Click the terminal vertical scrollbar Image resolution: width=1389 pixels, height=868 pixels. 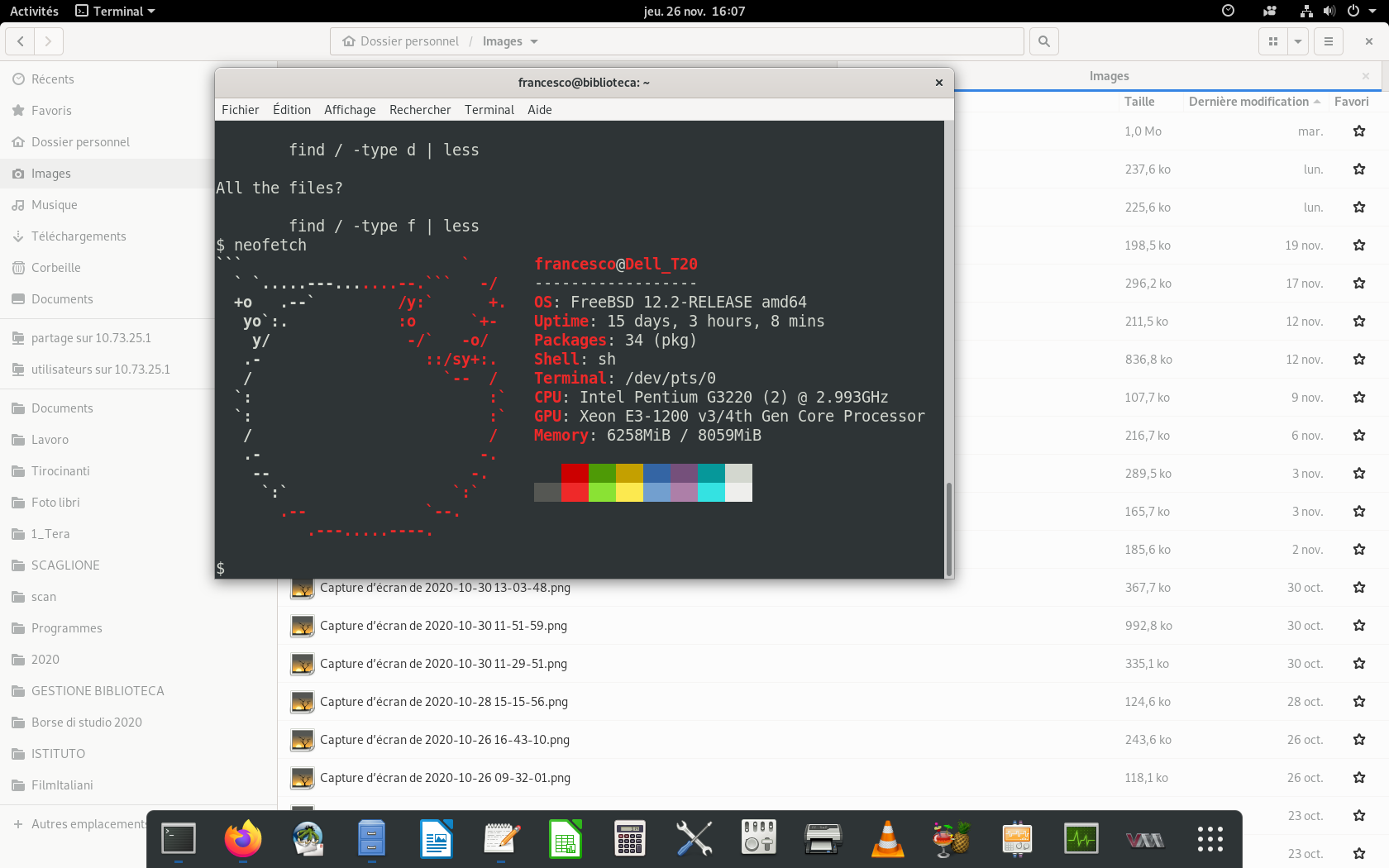click(948, 529)
